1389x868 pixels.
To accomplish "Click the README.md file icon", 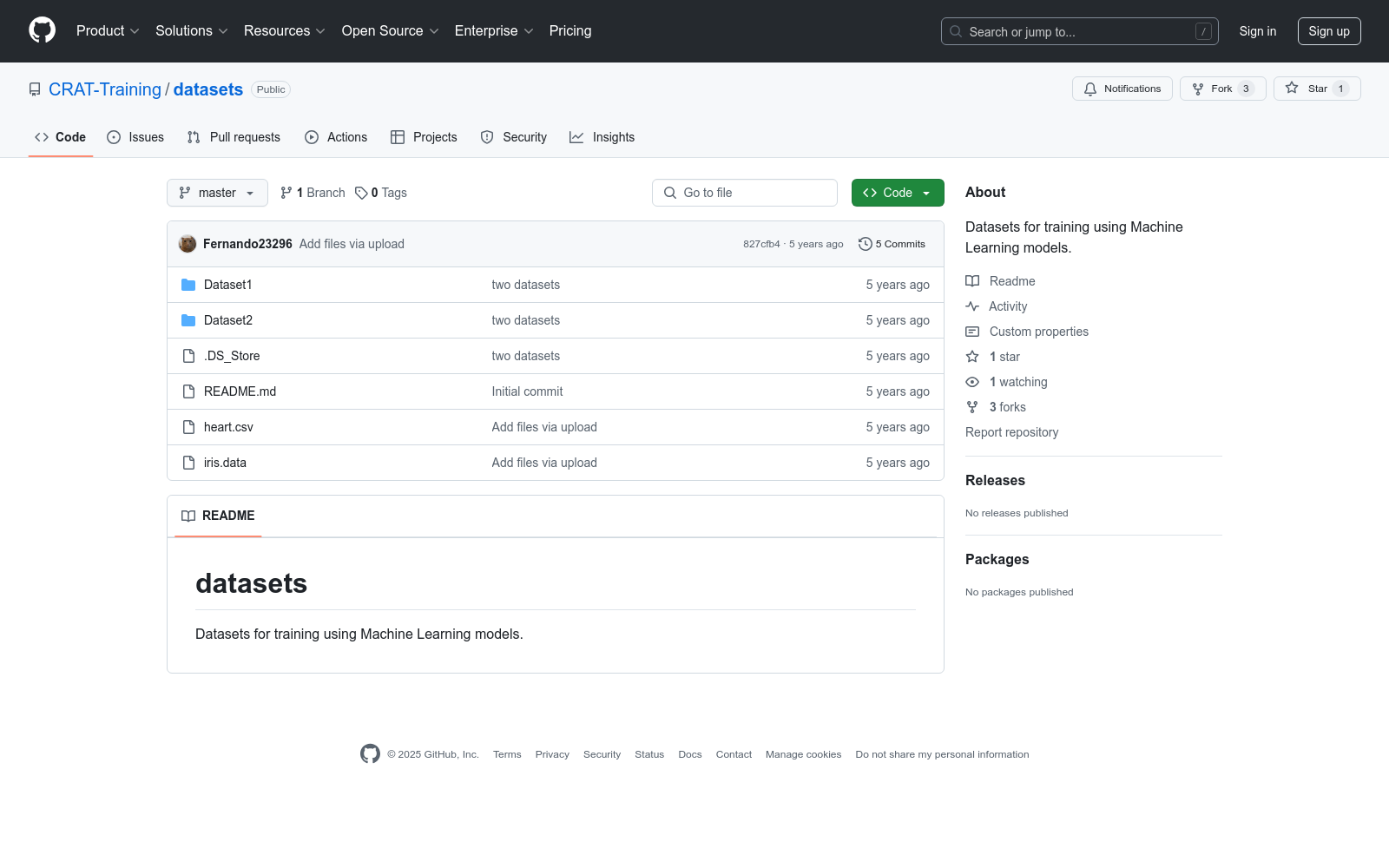I will (x=188, y=391).
